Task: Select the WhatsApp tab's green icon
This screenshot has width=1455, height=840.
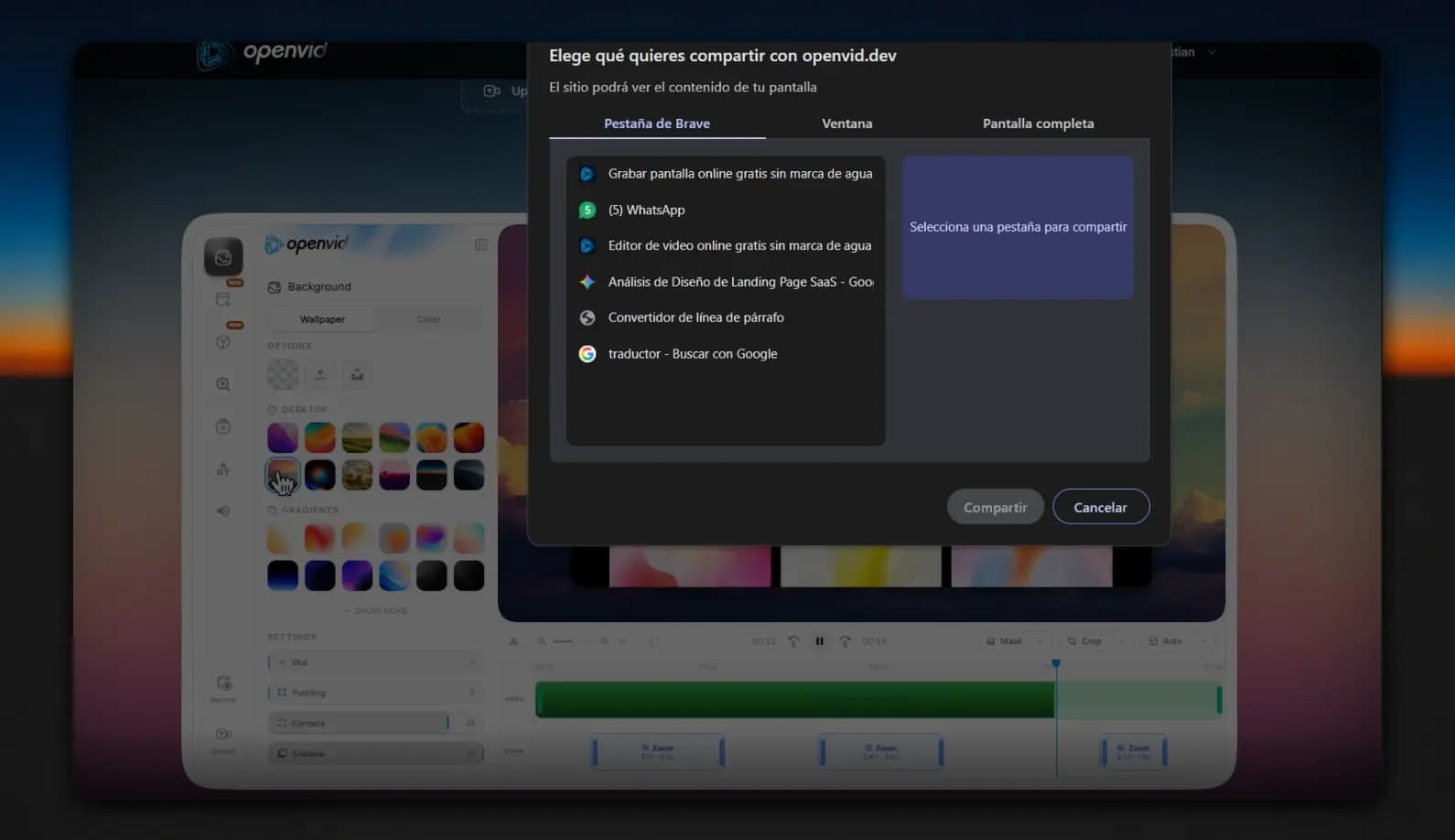Action: (587, 210)
